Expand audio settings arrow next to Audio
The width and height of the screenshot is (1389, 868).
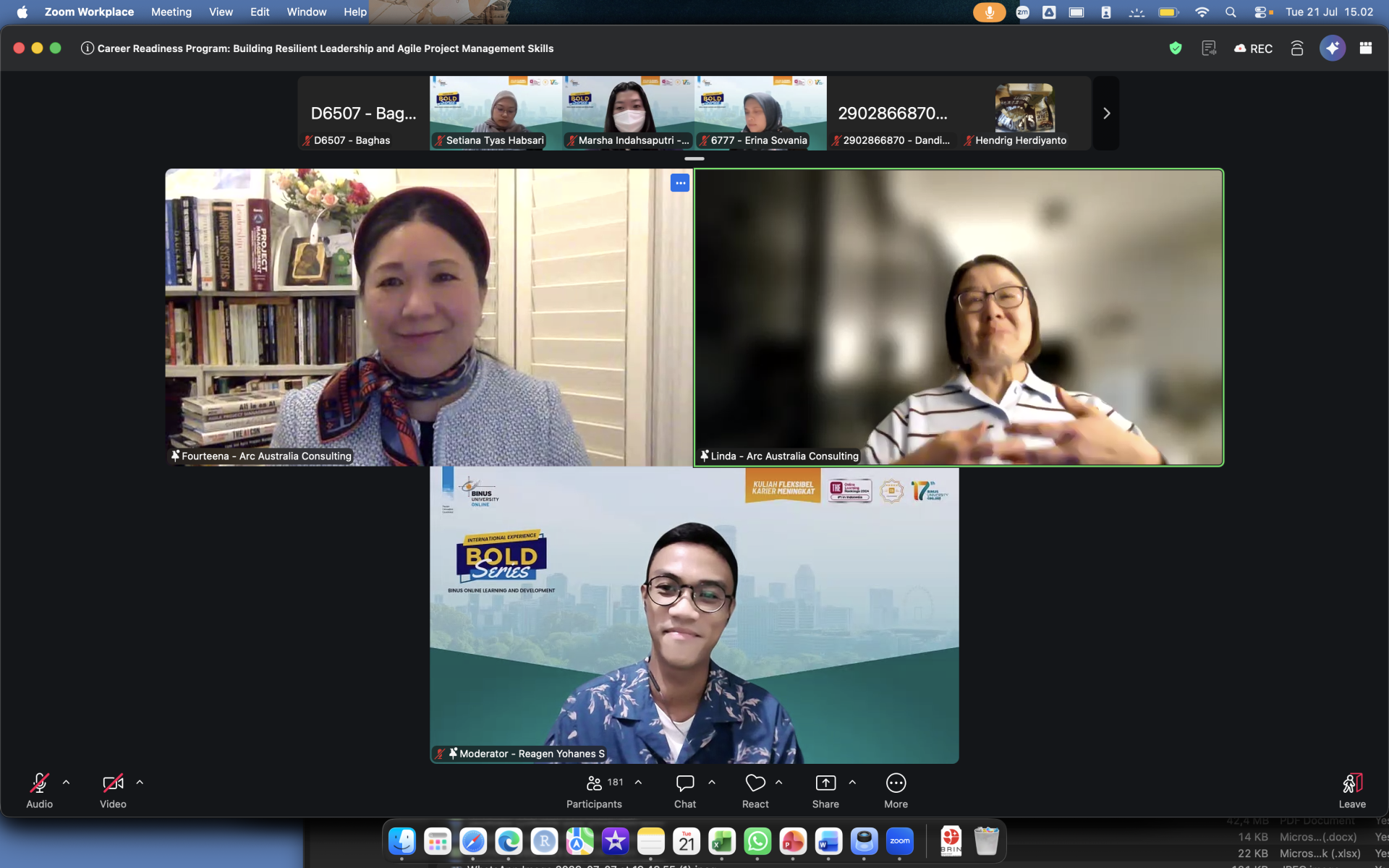(67, 782)
